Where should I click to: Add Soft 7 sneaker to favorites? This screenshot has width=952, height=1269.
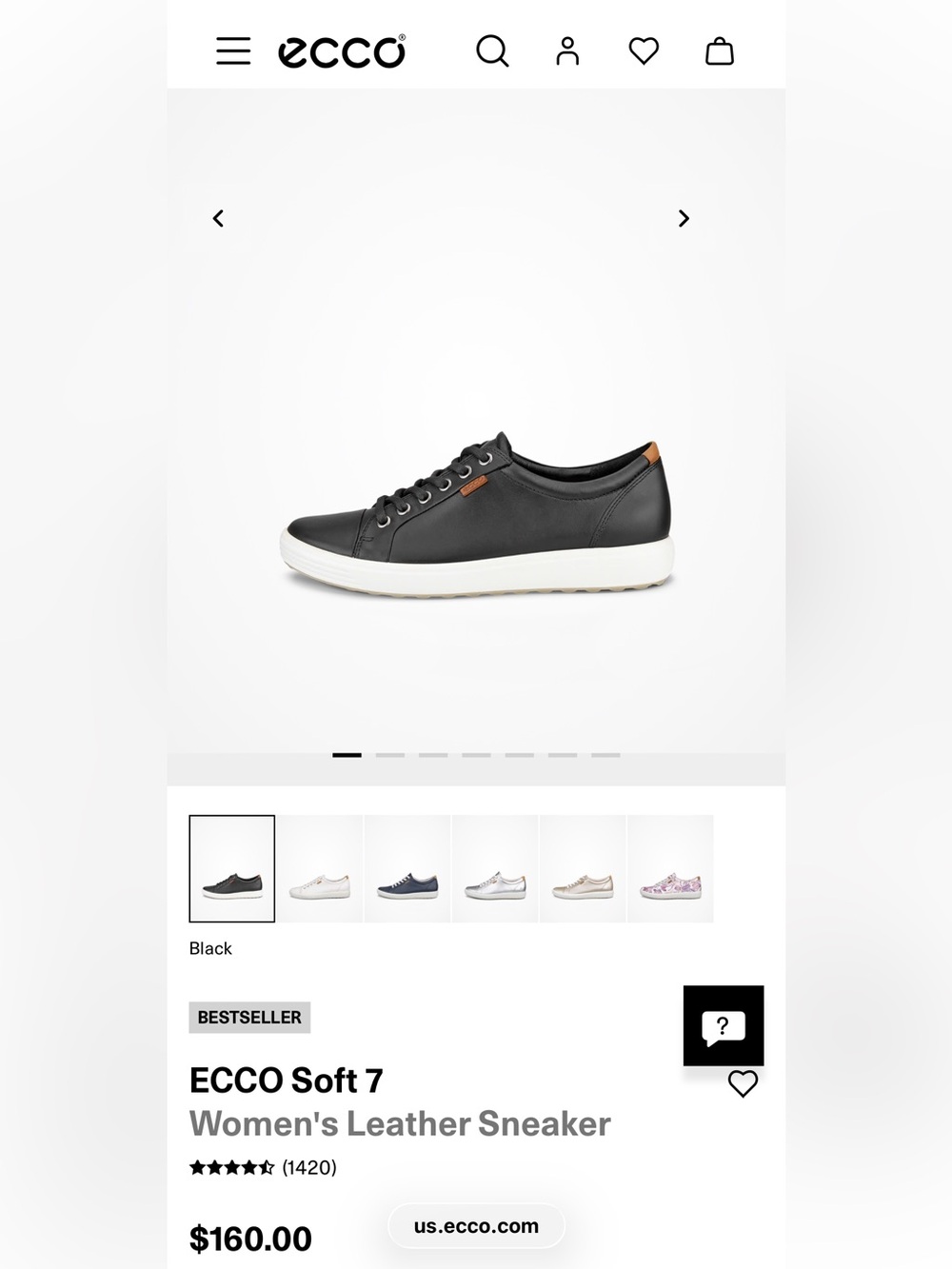[743, 1083]
